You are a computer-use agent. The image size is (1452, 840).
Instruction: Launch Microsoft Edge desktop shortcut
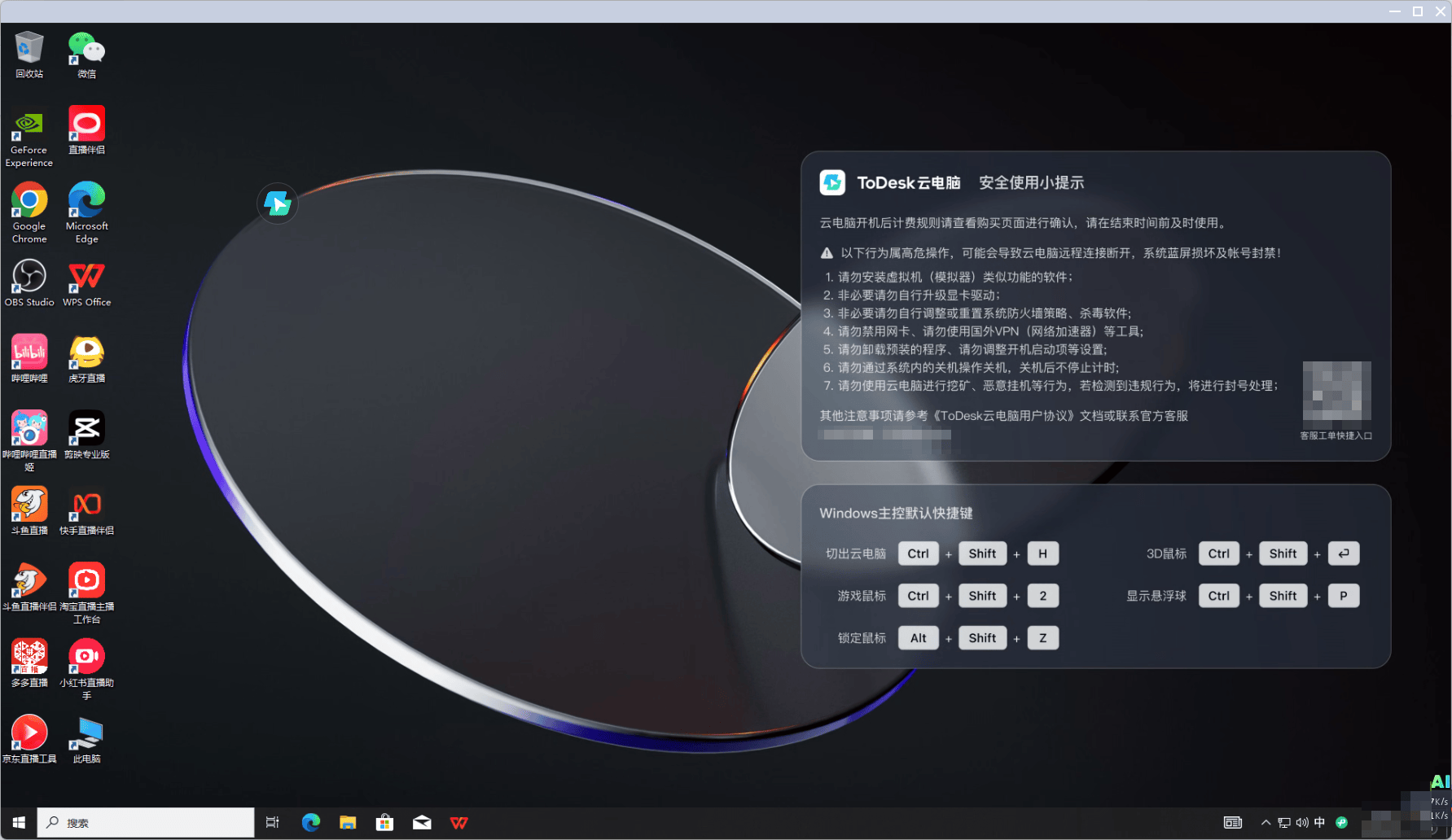coord(86,212)
